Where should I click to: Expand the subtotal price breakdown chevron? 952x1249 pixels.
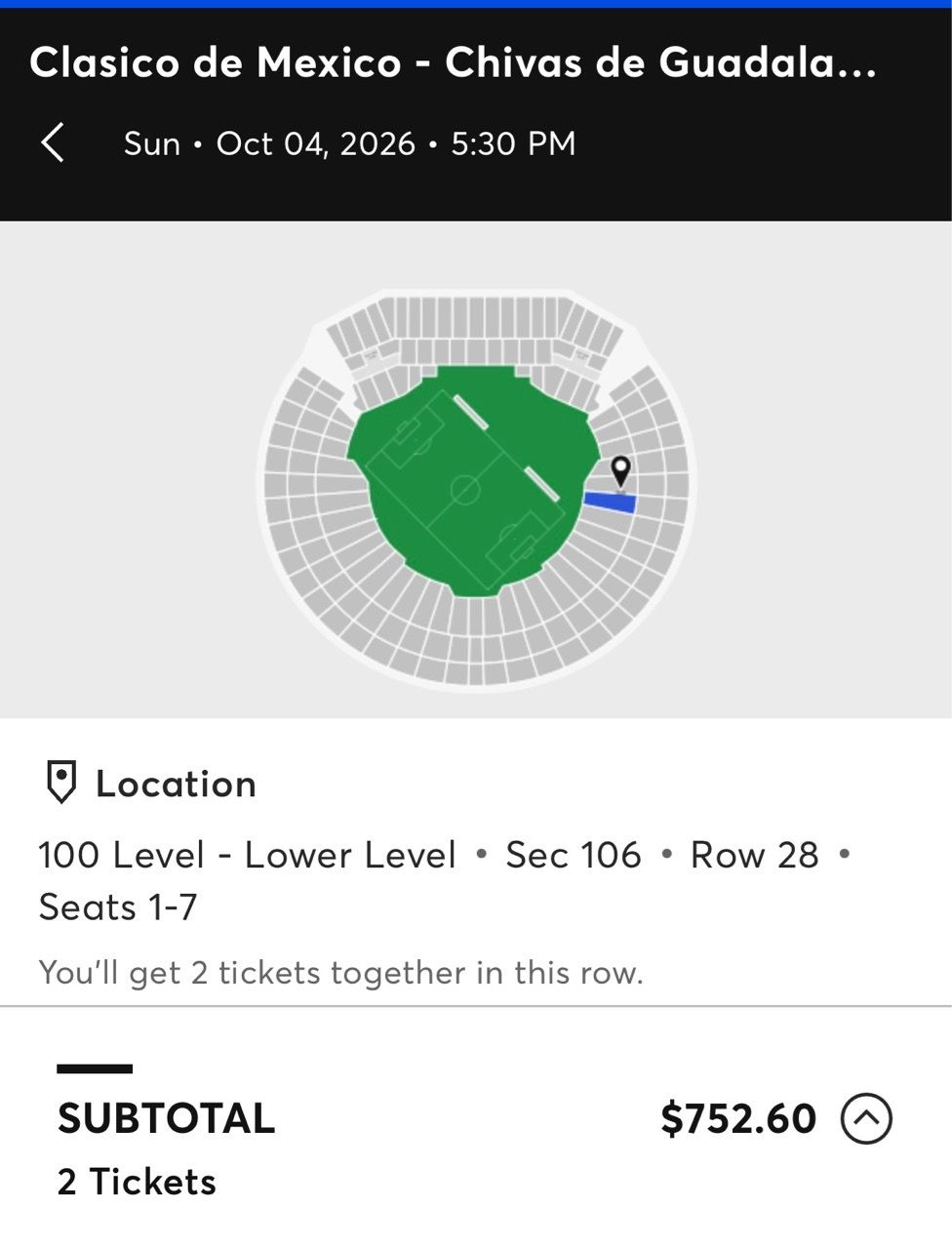(866, 1118)
